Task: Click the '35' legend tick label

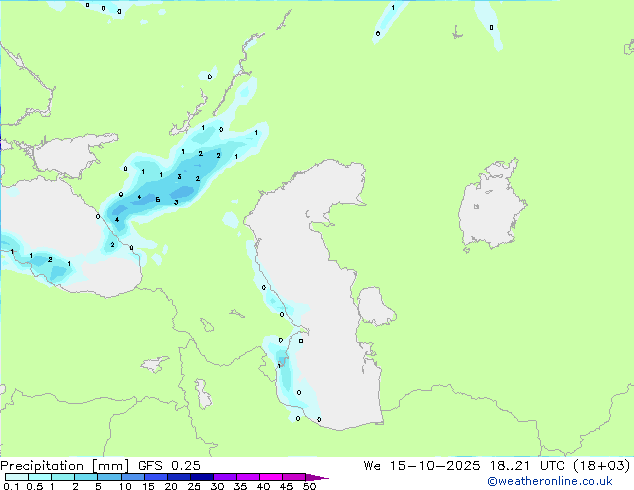Action: tap(240, 486)
